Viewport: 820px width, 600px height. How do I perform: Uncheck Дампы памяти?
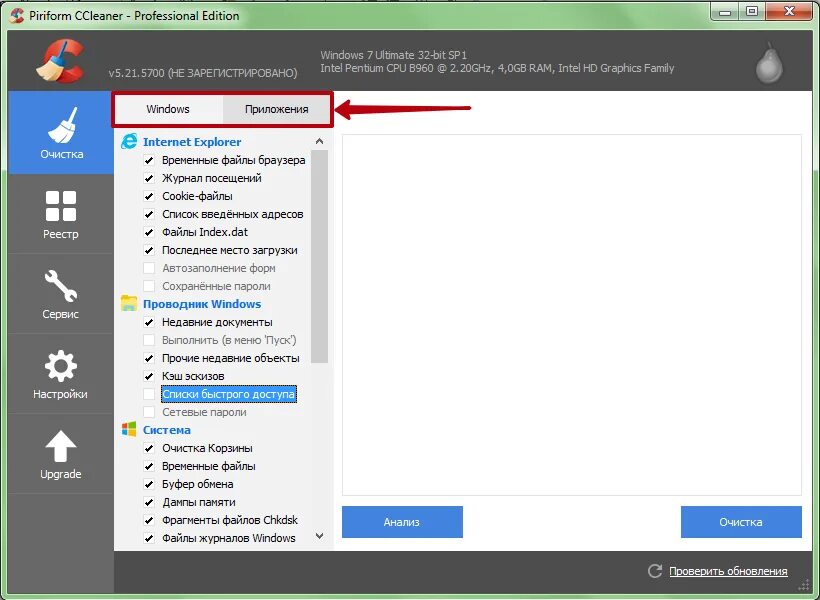coord(149,502)
